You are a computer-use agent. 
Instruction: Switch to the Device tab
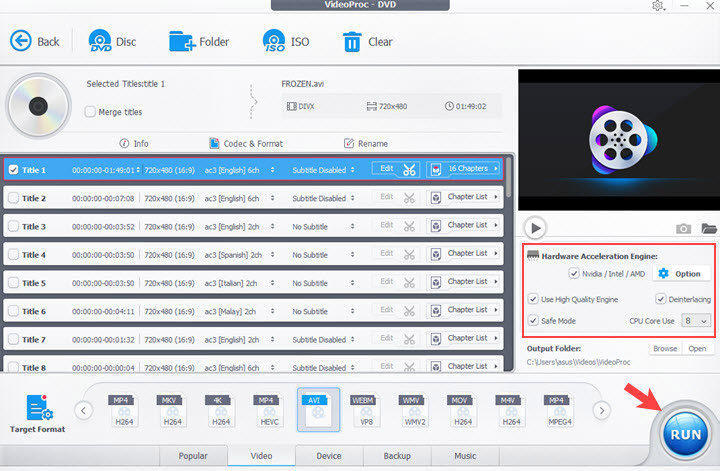pyautogui.click(x=329, y=456)
